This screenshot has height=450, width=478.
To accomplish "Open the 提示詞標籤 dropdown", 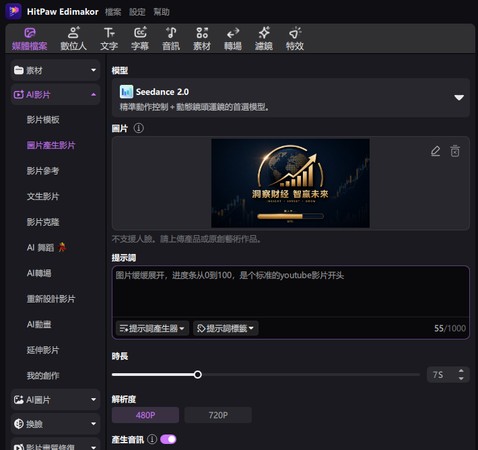I will 226,328.
